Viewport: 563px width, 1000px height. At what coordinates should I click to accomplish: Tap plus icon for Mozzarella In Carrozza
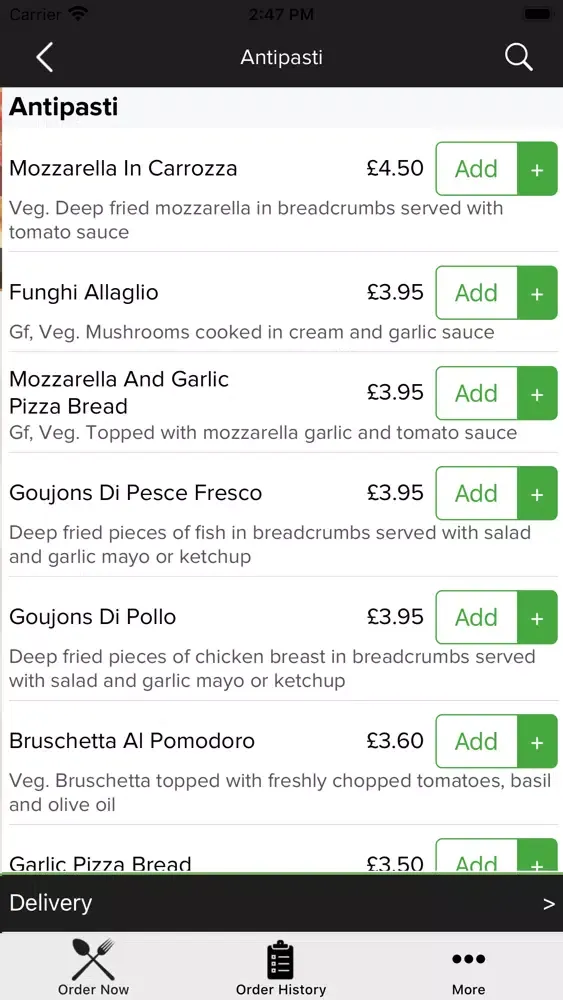(537, 169)
